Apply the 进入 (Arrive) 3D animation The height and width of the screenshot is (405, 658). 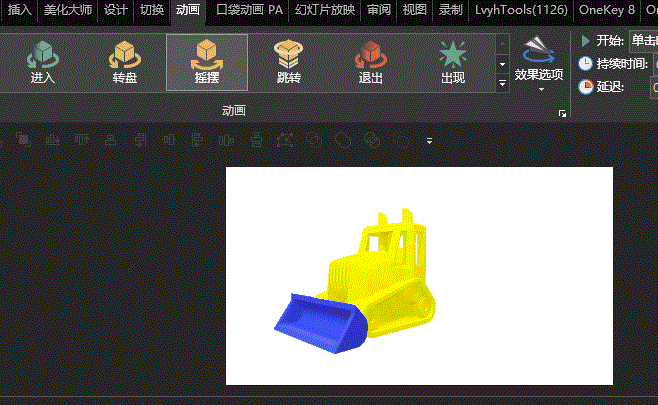click(x=43, y=62)
